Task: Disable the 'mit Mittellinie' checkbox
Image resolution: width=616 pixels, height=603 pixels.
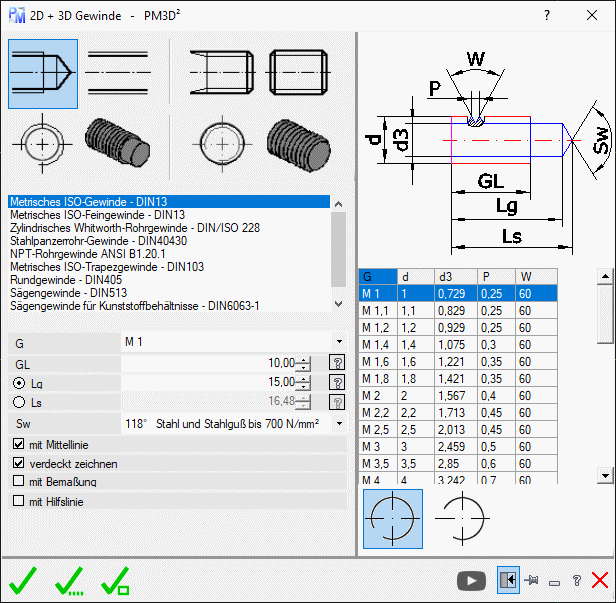Action: tap(18, 444)
